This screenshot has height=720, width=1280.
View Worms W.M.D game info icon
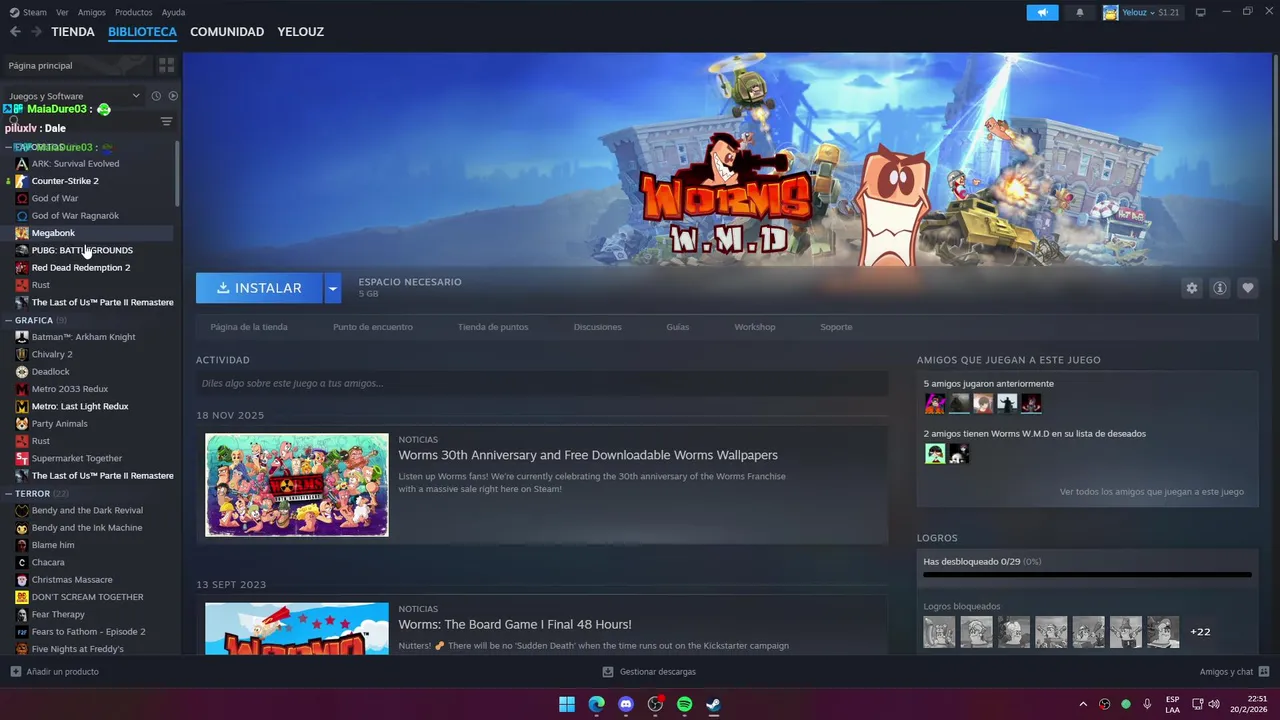[1220, 288]
